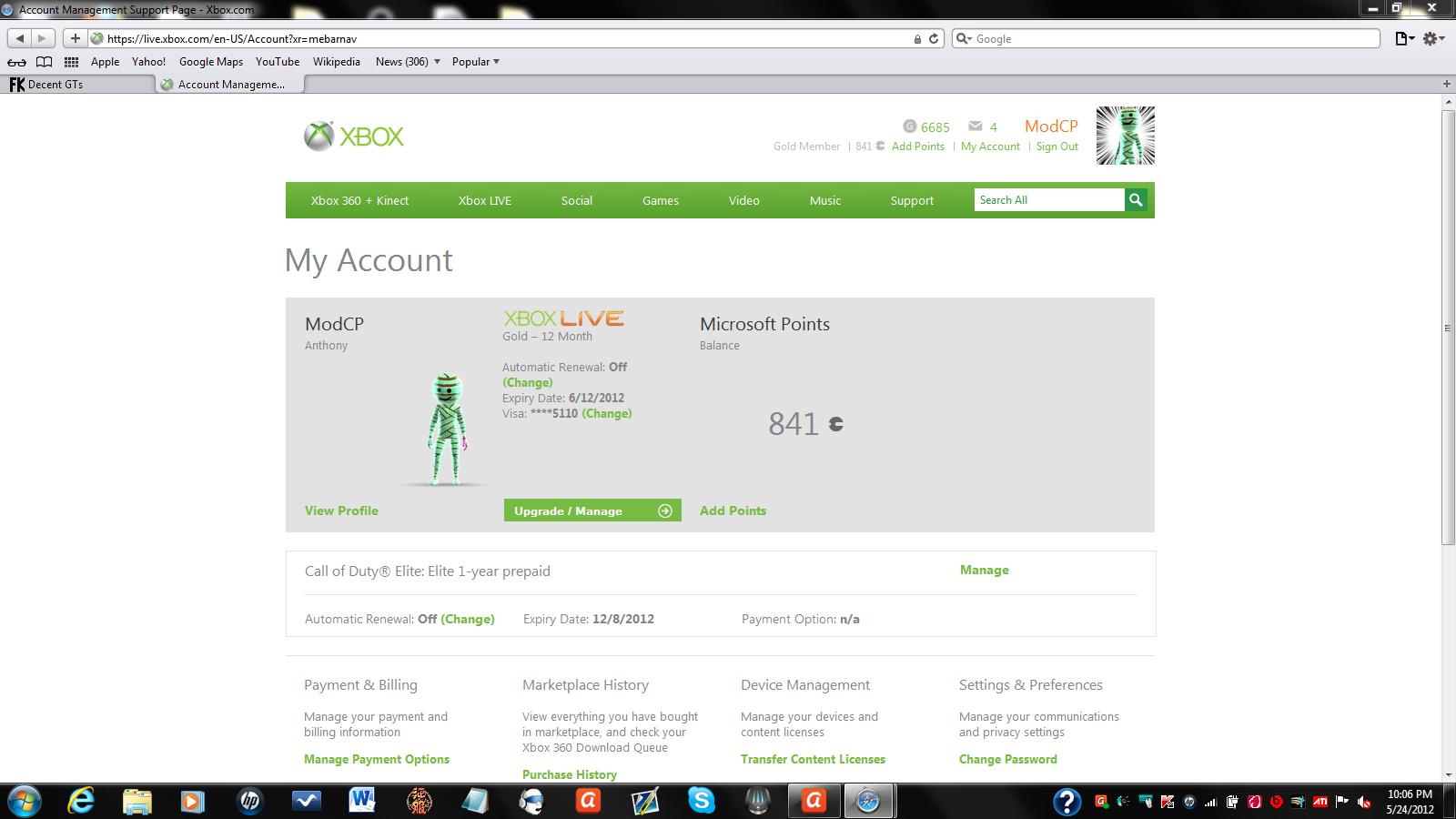Open the Safari settings gear menu

(x=1434, y=38)
